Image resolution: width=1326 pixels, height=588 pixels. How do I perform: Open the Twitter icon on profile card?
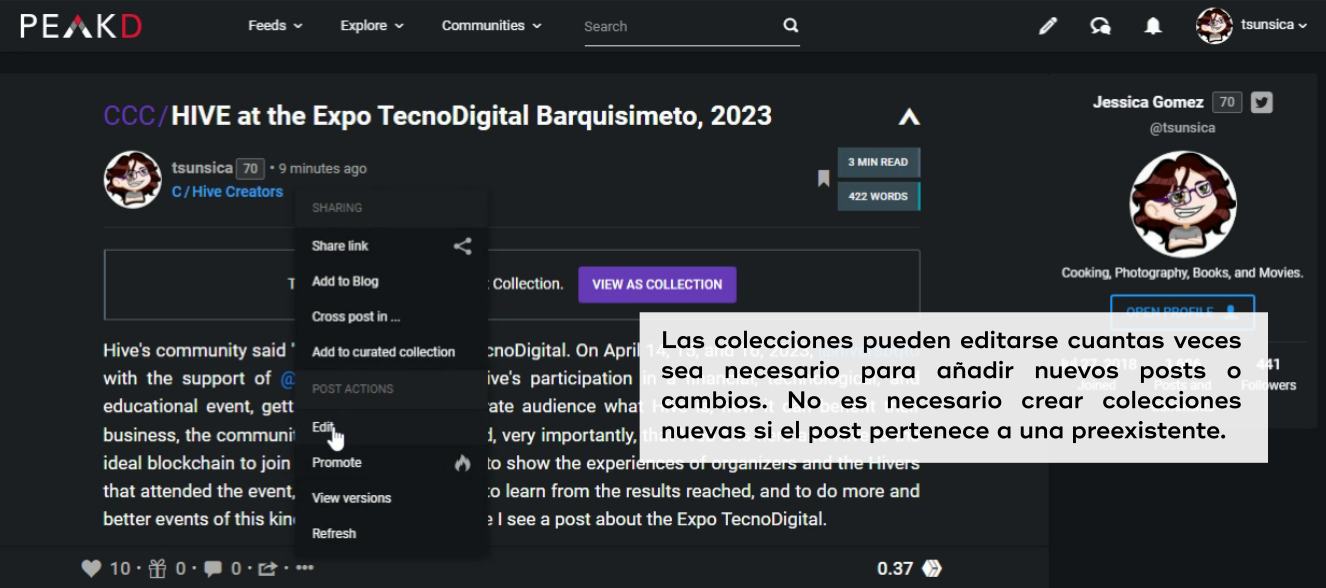point(1261,102)
